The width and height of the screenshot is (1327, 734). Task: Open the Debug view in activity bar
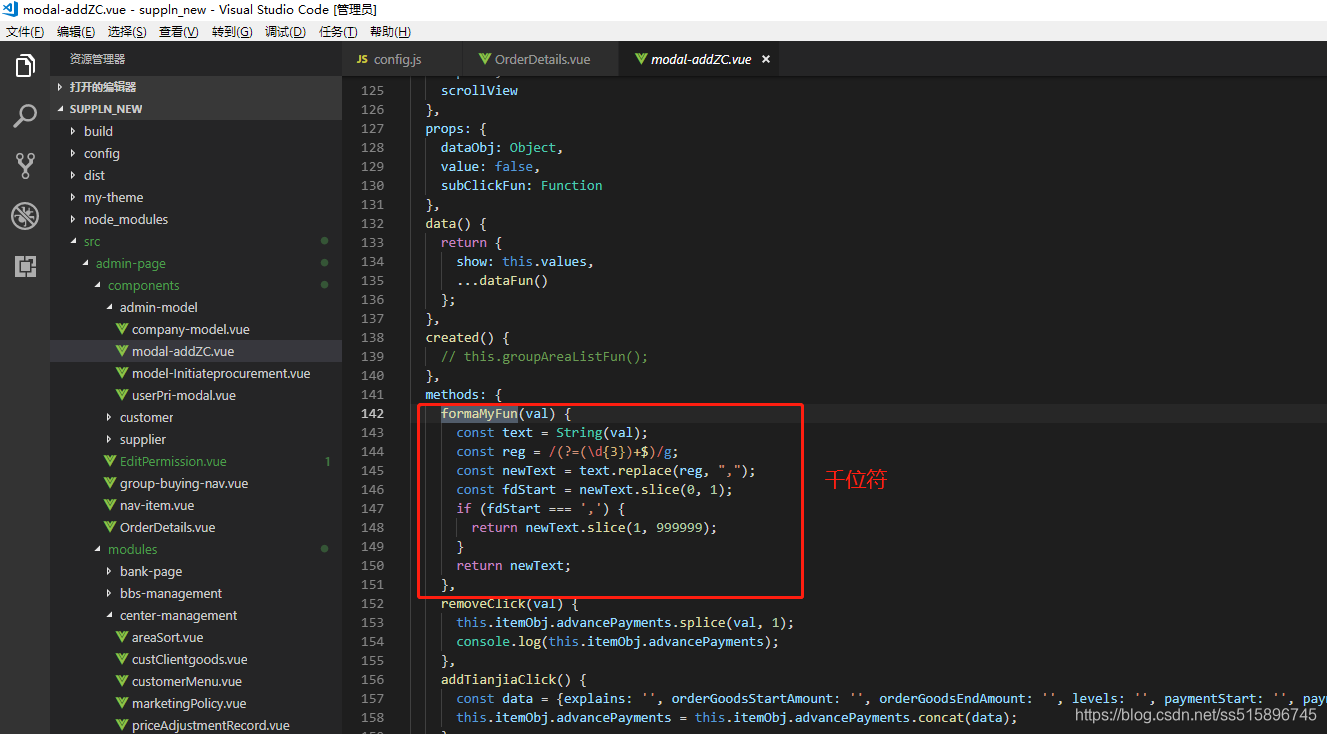tap(25, 216)
